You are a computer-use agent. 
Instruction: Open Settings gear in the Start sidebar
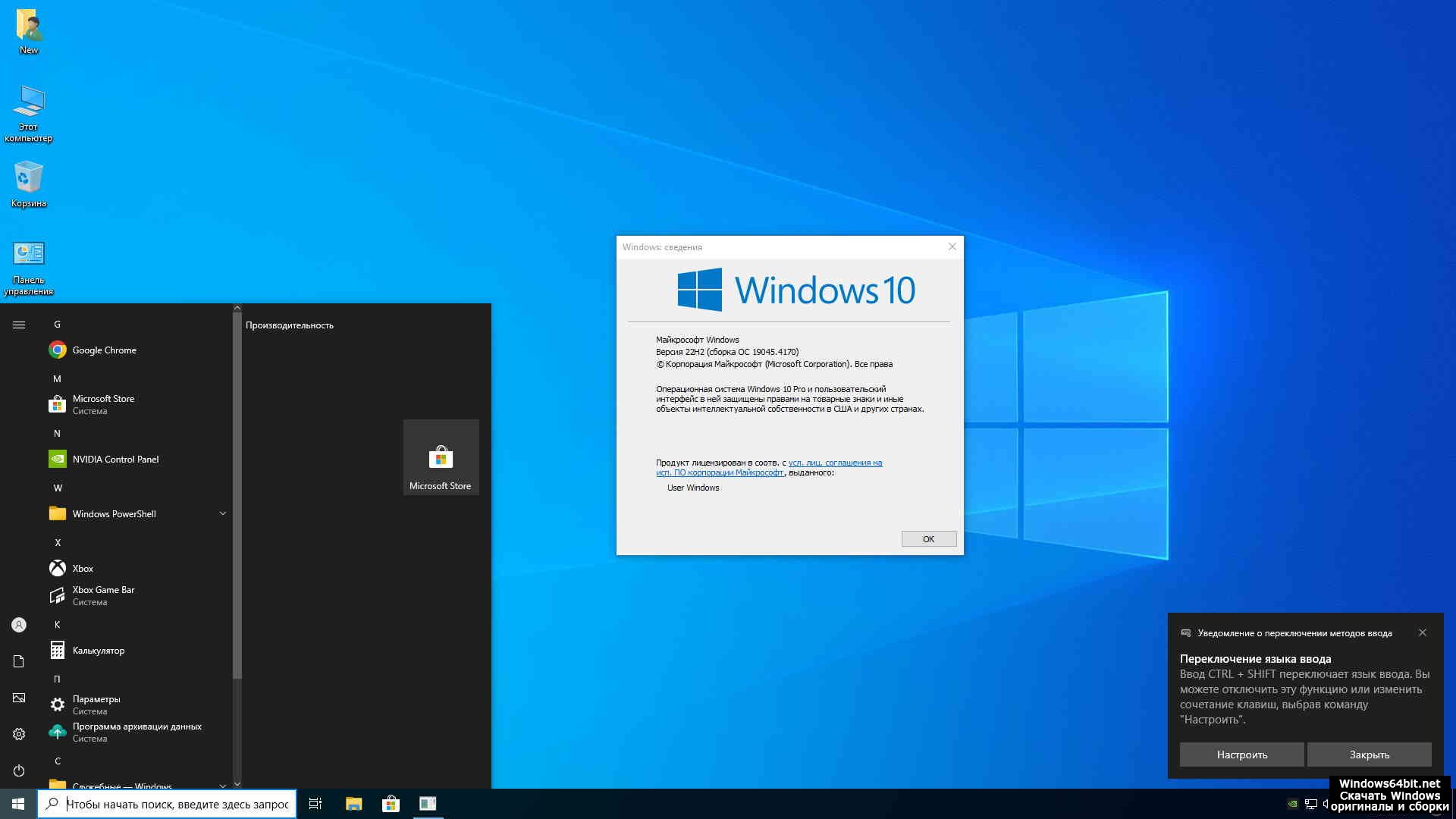19,734
